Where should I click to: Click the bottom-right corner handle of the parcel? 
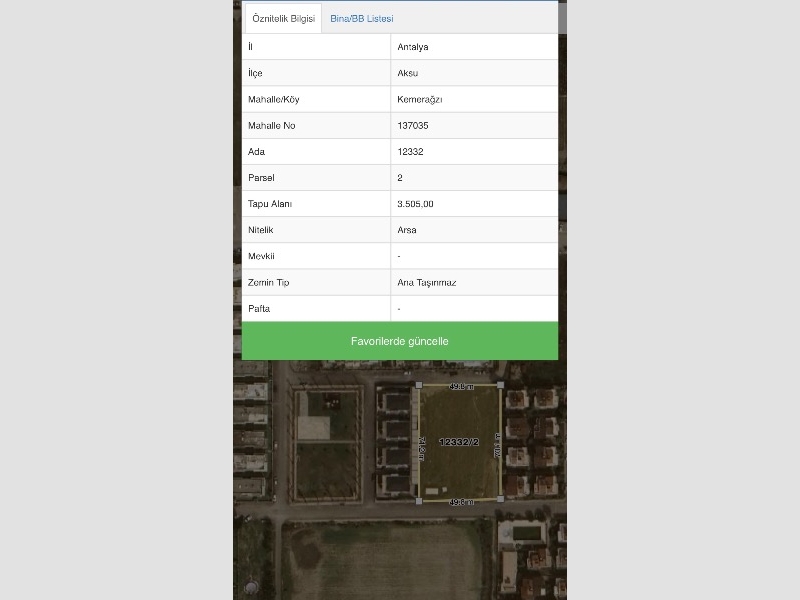coord(500,497)
